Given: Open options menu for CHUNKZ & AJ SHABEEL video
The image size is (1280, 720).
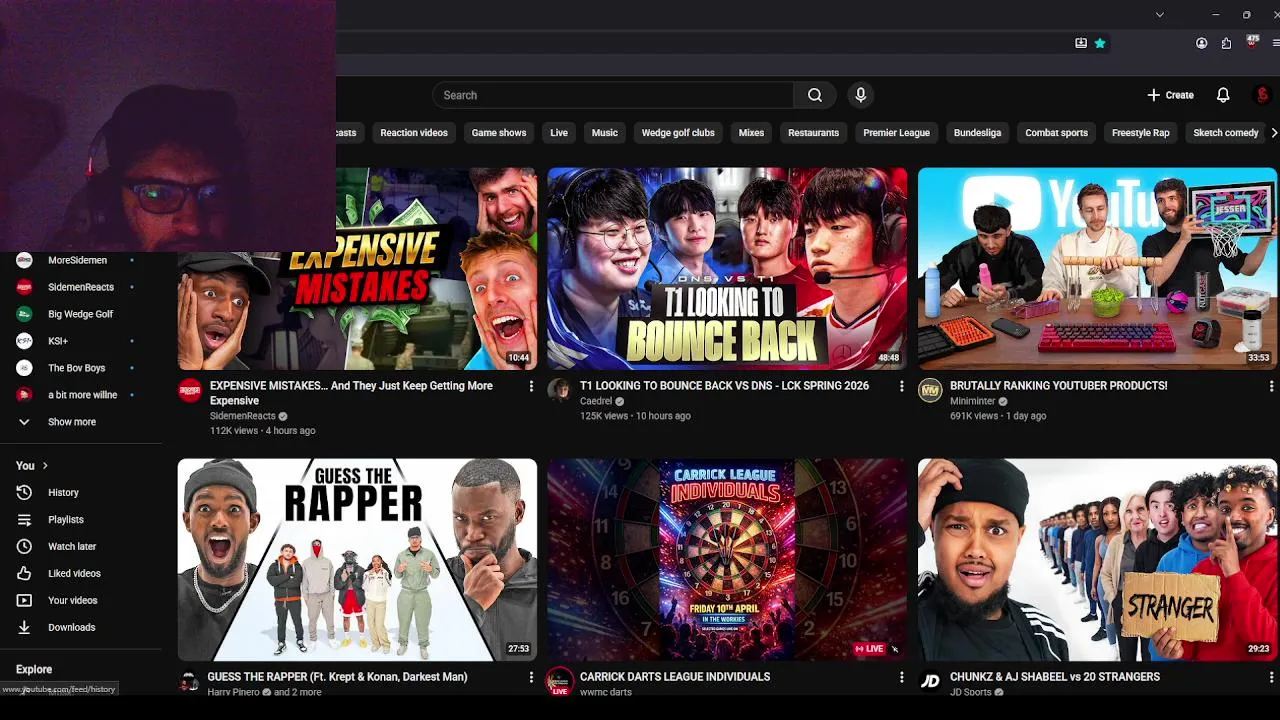Looking at the screenshot, I should [x=1271, y=677].
